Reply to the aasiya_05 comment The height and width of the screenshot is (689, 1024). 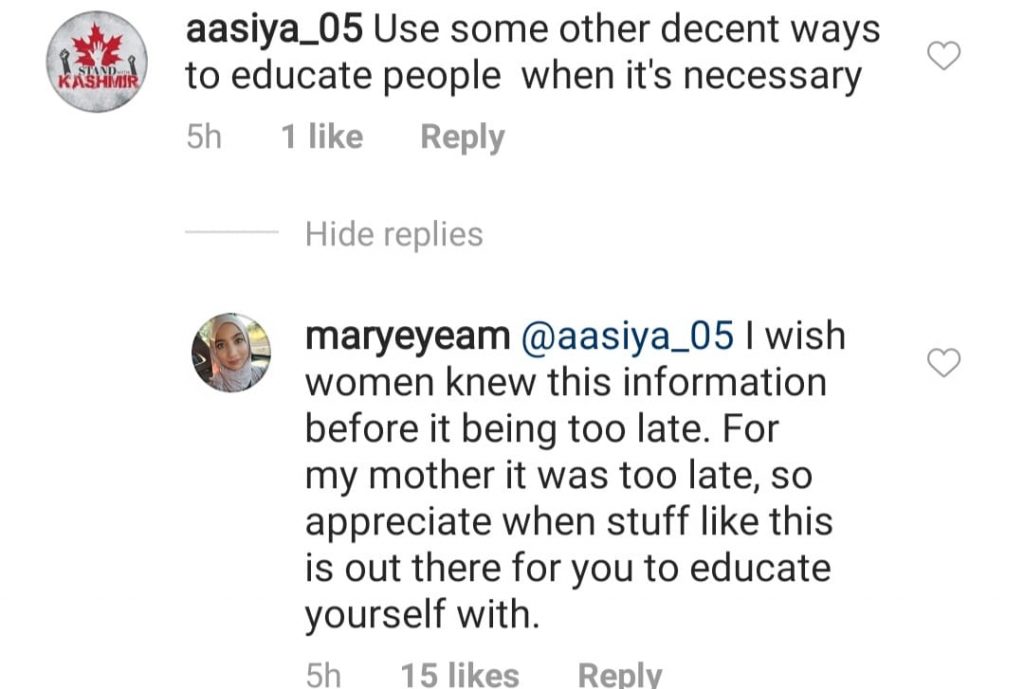coord(462,137)
